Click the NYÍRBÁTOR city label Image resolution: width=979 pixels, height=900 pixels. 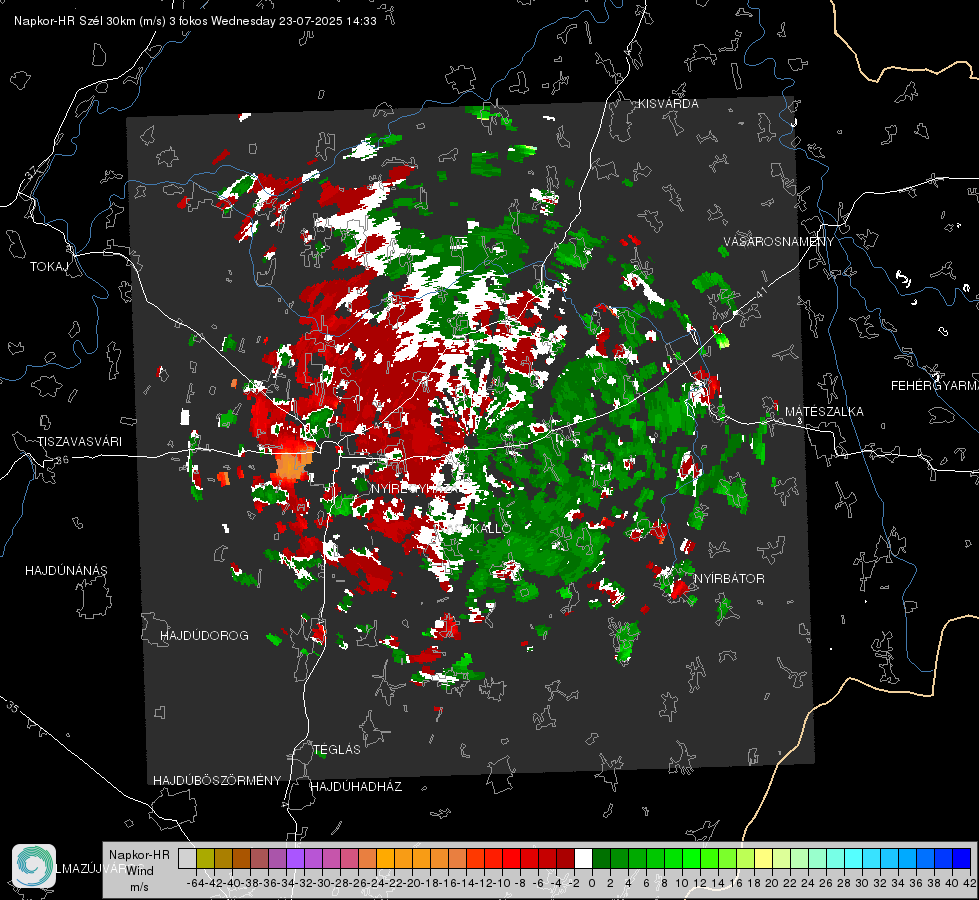(729, 579)
